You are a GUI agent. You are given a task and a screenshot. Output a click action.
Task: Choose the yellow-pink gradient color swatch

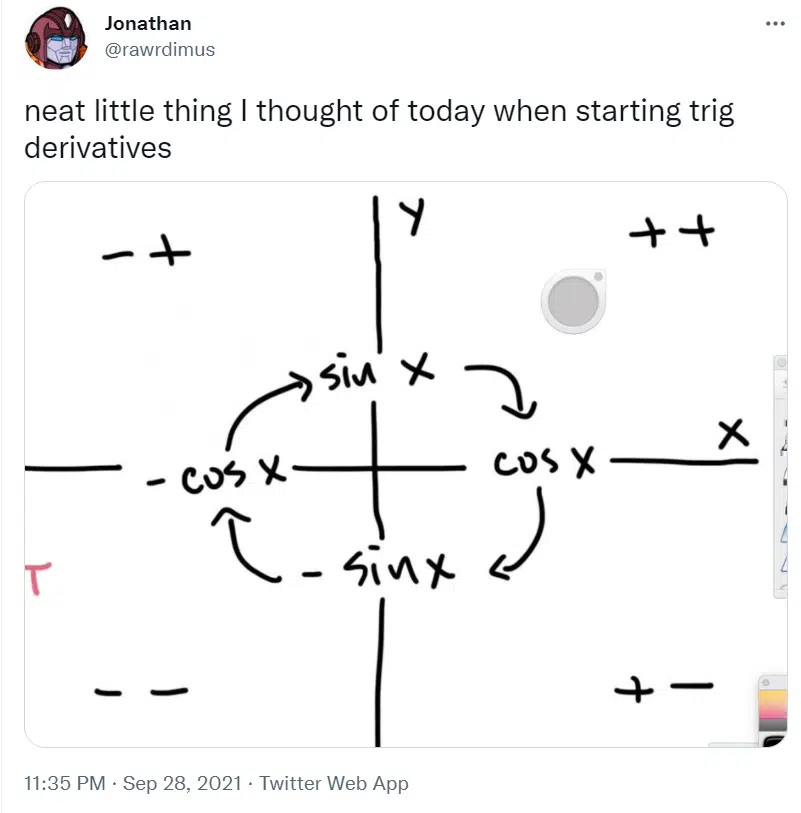point(773,703)
